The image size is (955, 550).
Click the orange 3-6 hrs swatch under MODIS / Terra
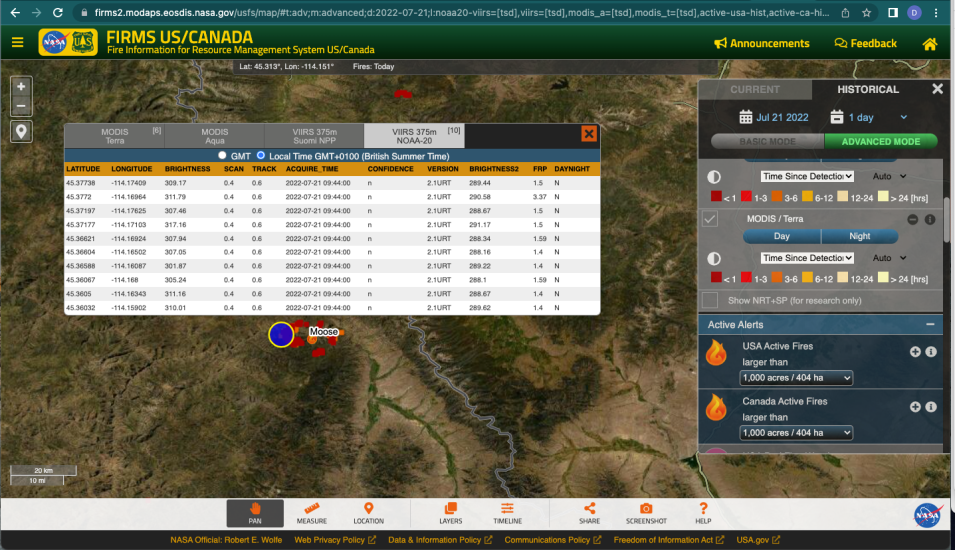click(777, 278)
